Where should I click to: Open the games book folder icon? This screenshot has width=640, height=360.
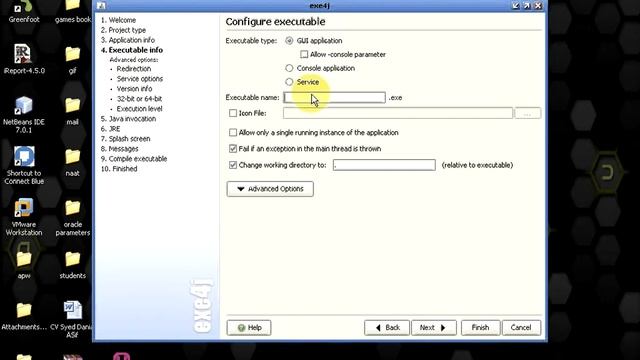click(73, 11)
